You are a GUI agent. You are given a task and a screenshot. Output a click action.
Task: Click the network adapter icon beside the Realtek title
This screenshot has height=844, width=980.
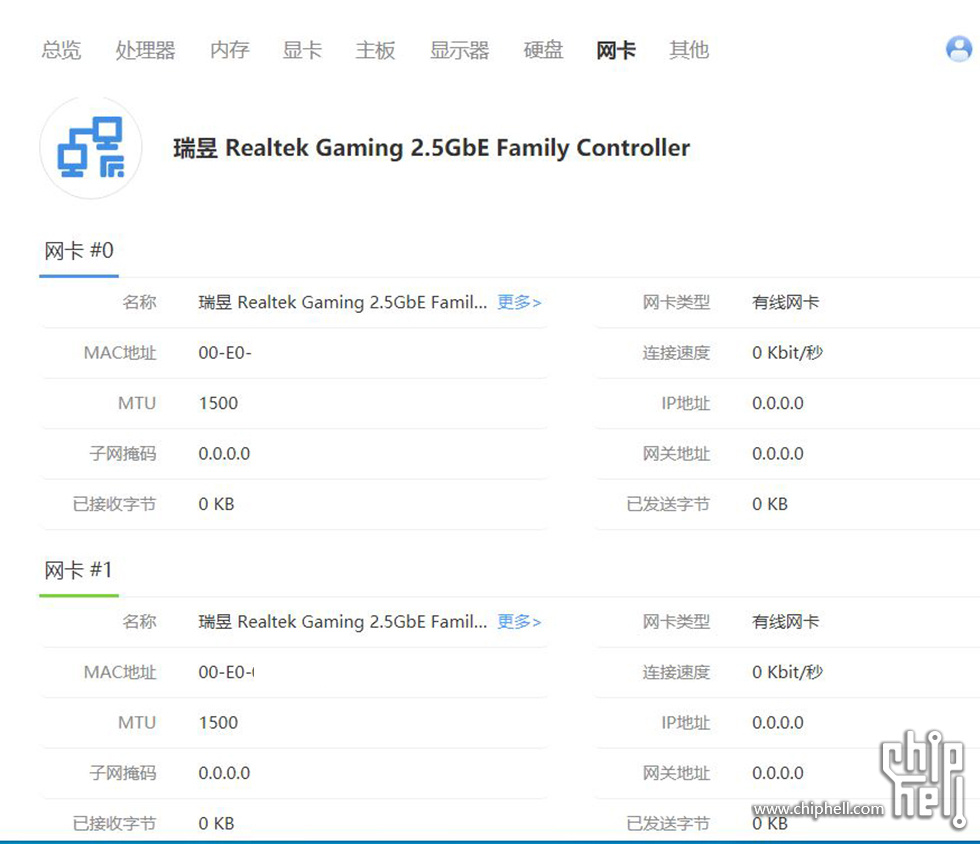pos(91,148)
